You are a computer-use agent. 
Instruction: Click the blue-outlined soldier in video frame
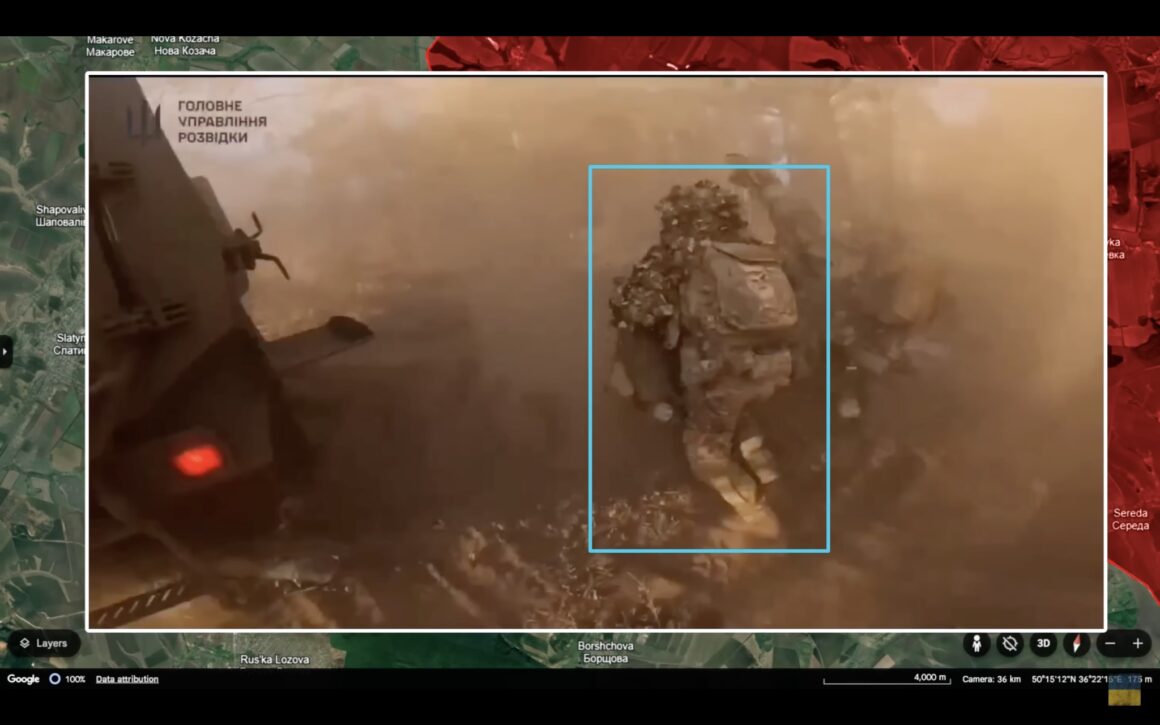pos(709,359)
